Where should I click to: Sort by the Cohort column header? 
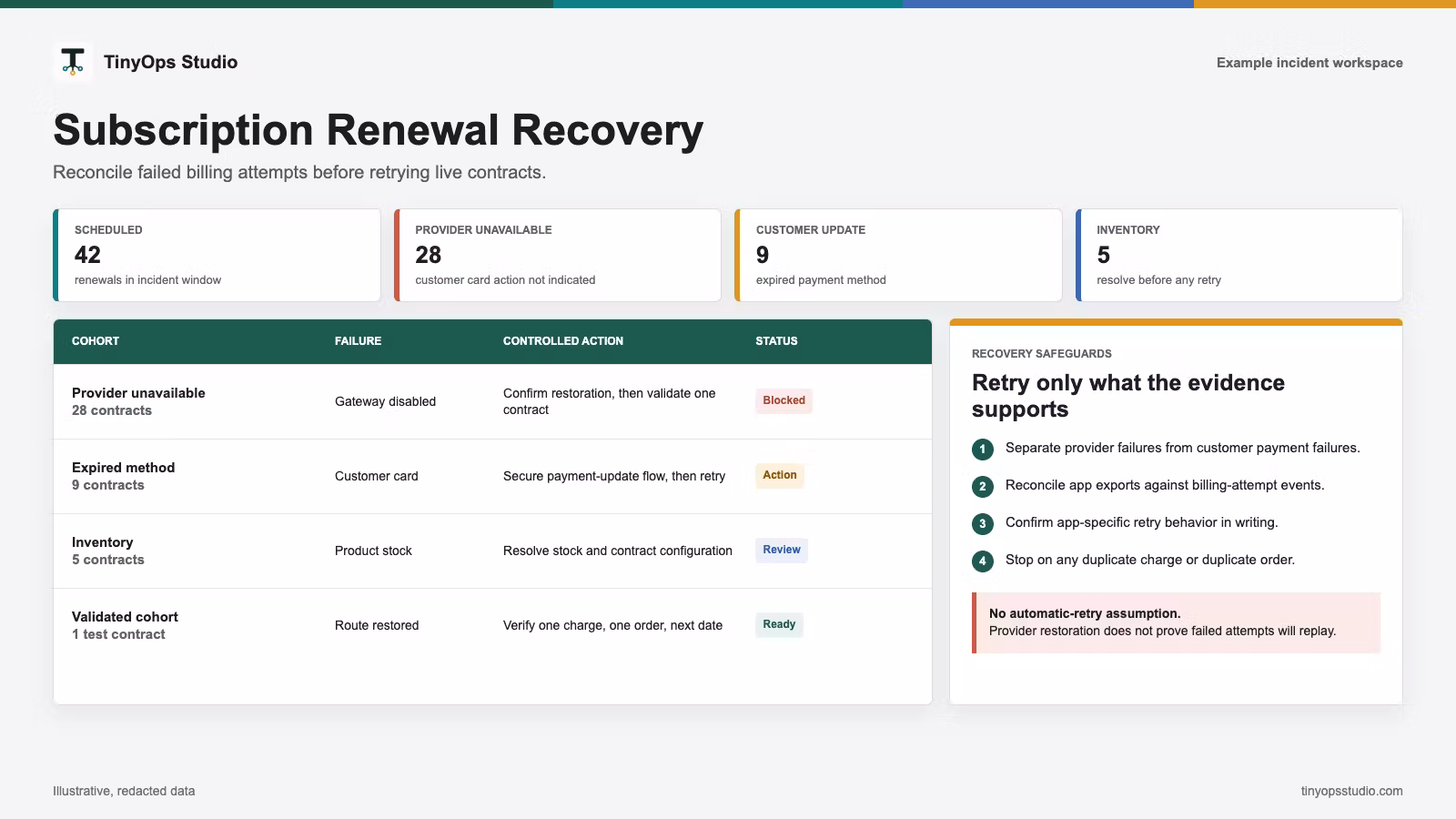96,341
